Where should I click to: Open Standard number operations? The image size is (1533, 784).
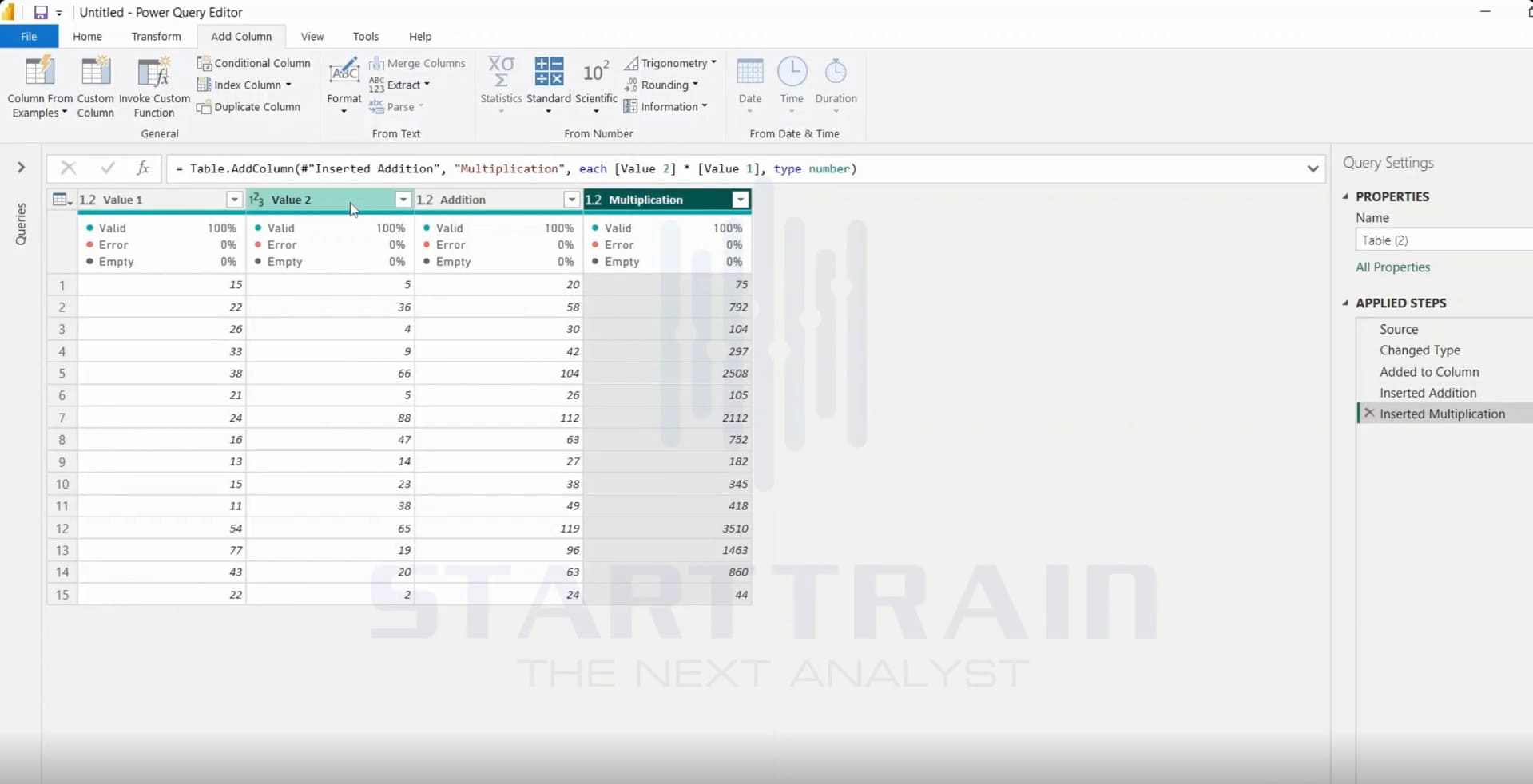[x=548, y=86]
